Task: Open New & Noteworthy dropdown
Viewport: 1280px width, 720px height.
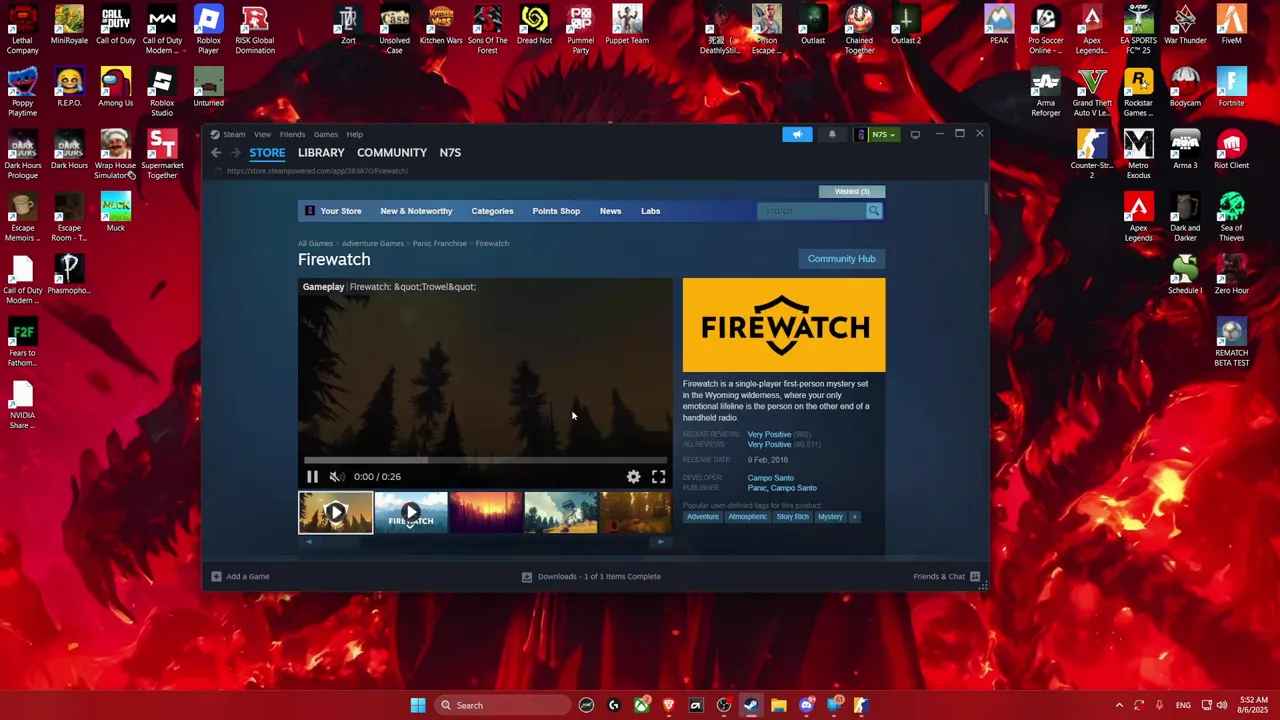Action: click(416, 211)
